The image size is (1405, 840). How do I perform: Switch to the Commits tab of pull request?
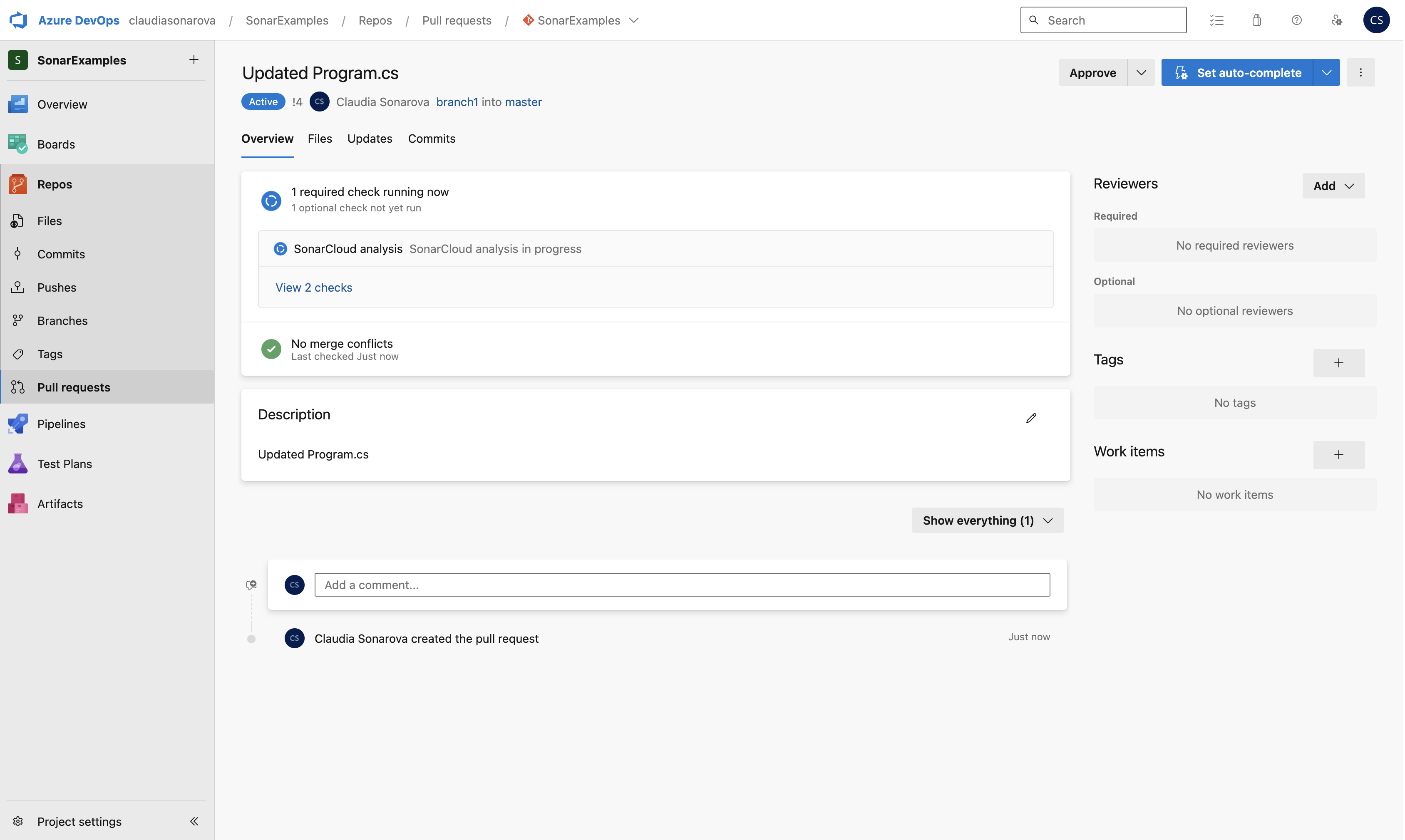[431, 139]
